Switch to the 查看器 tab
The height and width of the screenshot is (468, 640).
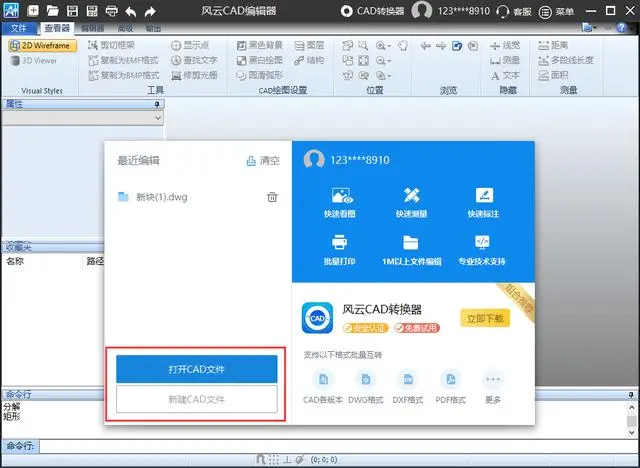[x=57, y=28]
